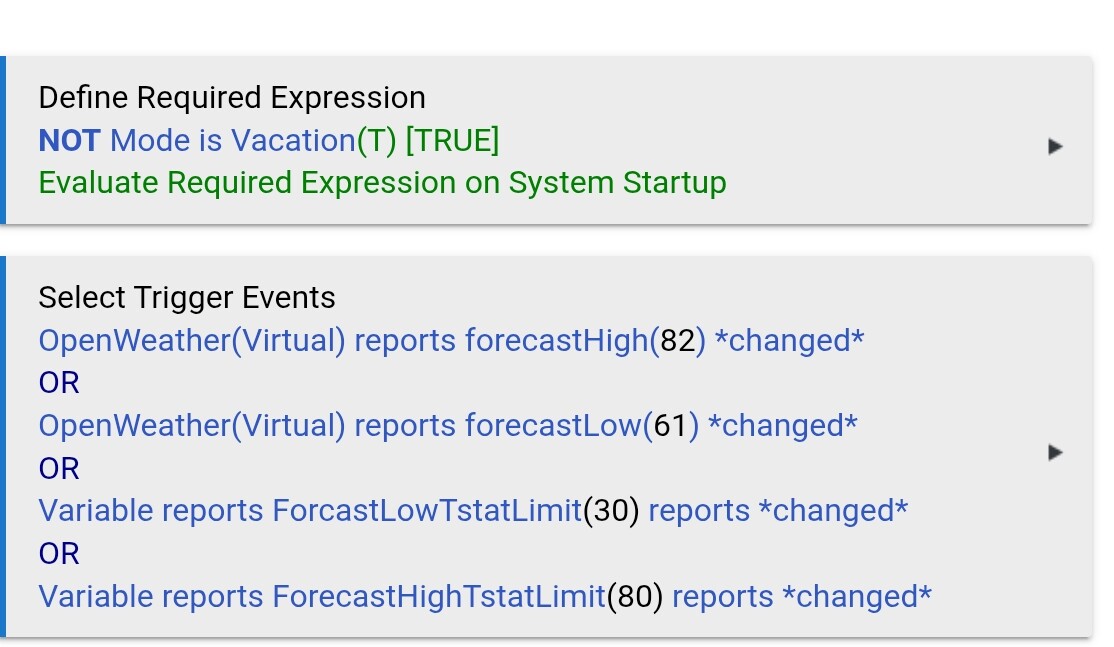Screen dimensions: 1114x647
Task: Select the ForecastHighTstatLimit variable trigger
Action: pyautogui.click(x=322, y=597)
